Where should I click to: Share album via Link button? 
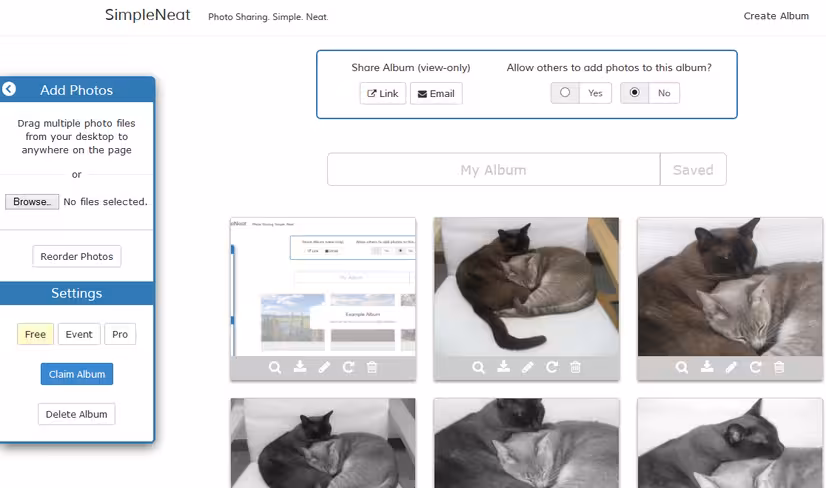pos(383,93)
